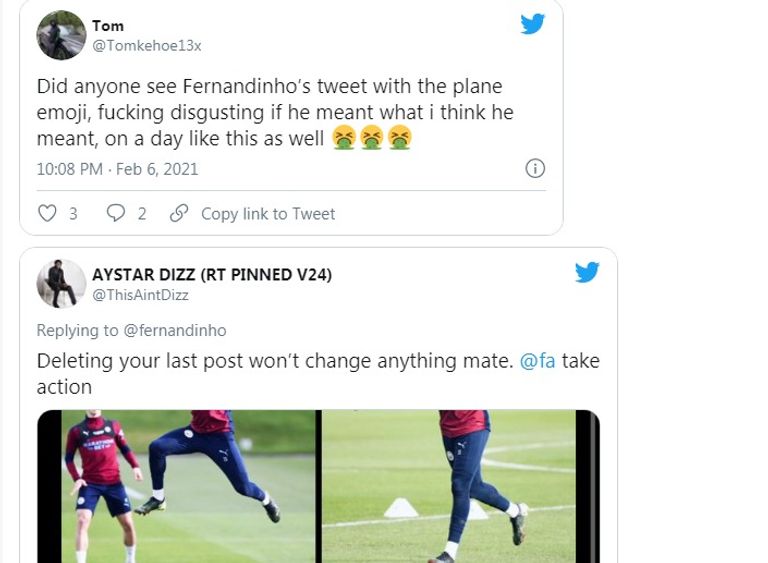
Task: Click the "10:08 PM · Feb 6, 2021" timestamp
Action: (x=117, y=169)
